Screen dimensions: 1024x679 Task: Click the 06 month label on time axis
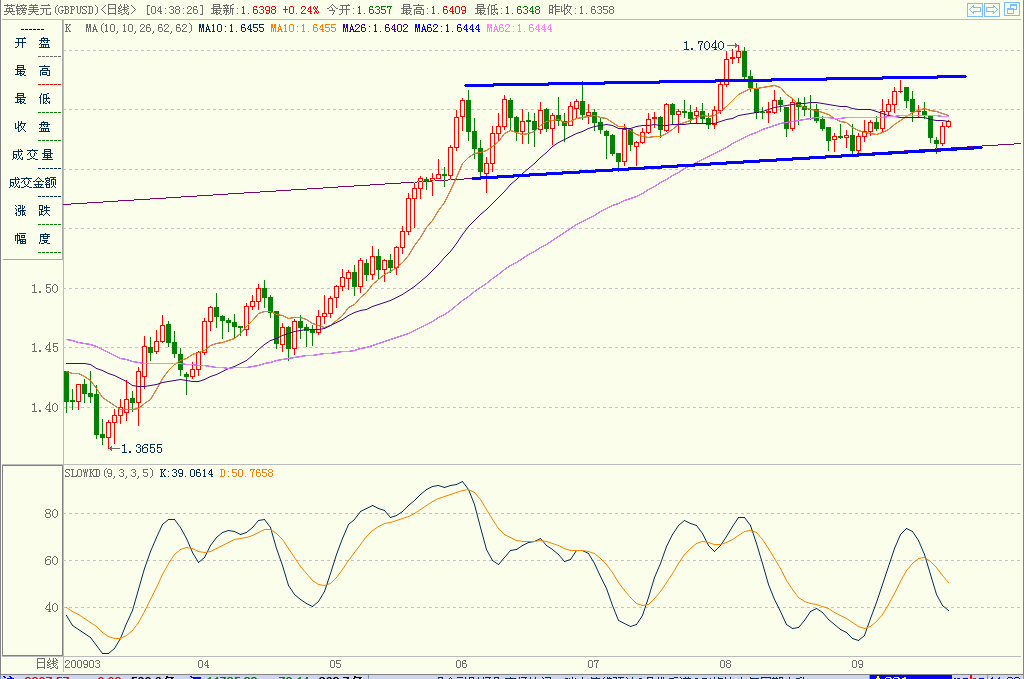coord(461,664)
